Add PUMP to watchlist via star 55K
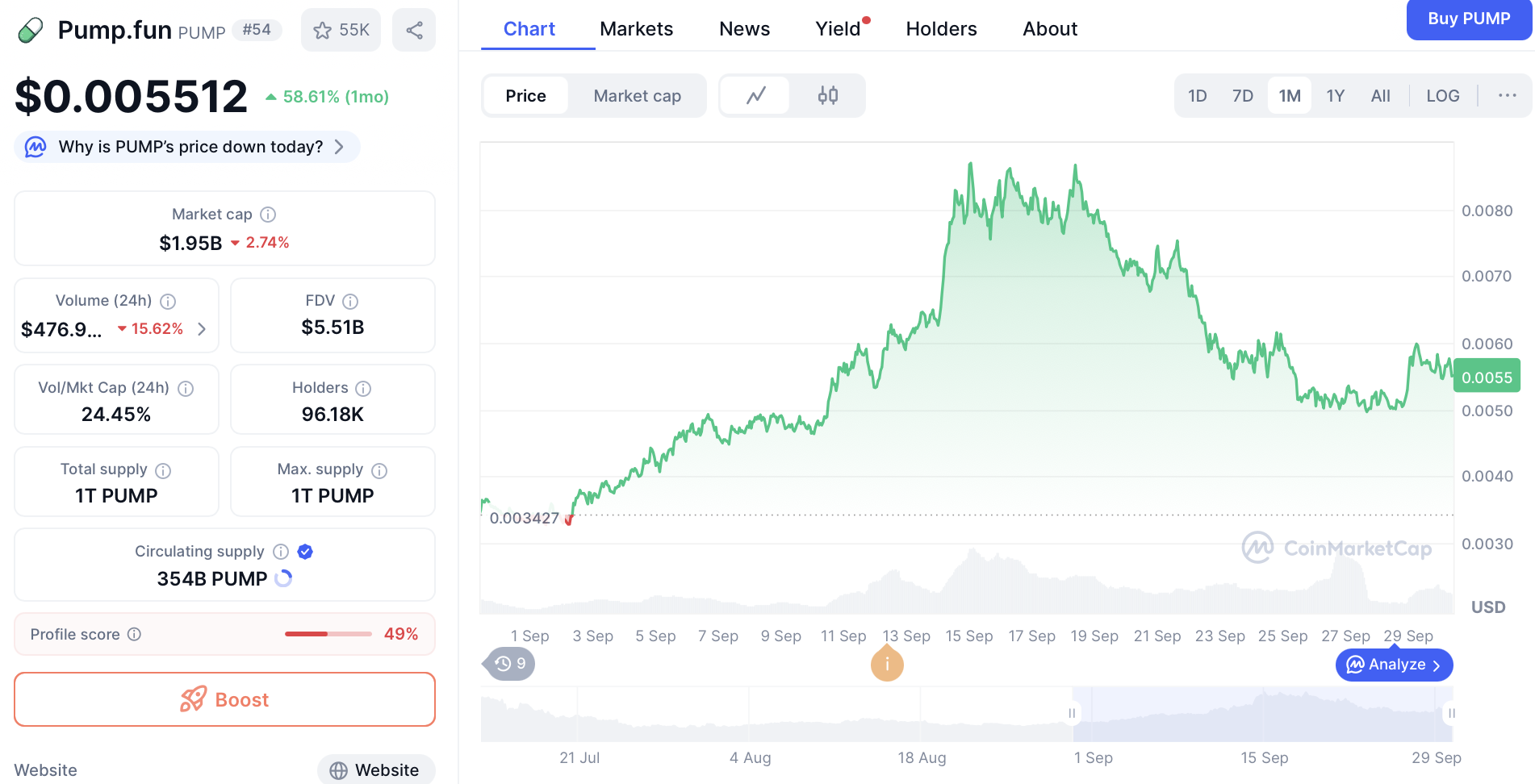 point(341,30)
